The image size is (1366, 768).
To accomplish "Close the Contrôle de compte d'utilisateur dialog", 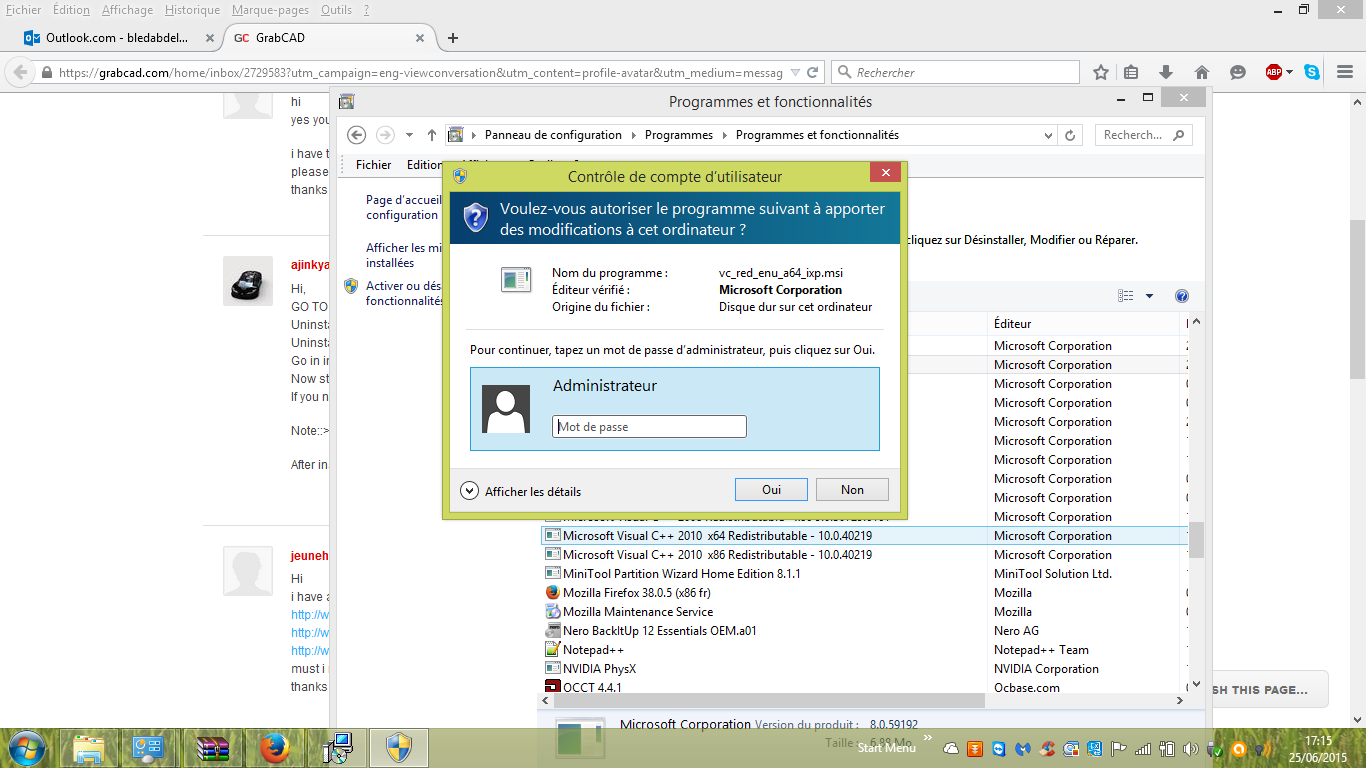I will (x=885, y=173).
